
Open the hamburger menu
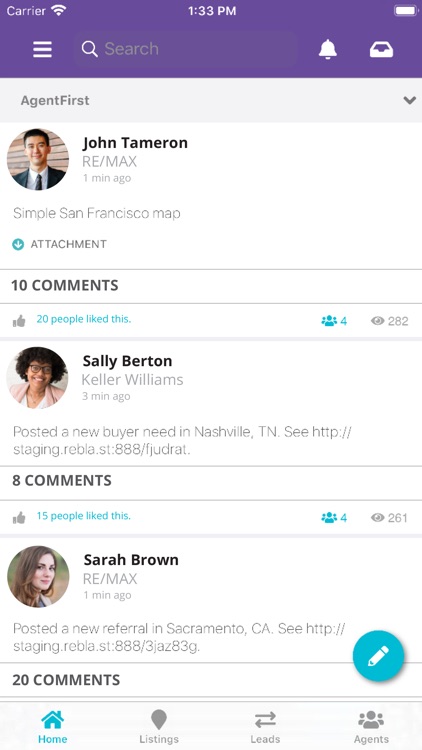pos(42,49)
